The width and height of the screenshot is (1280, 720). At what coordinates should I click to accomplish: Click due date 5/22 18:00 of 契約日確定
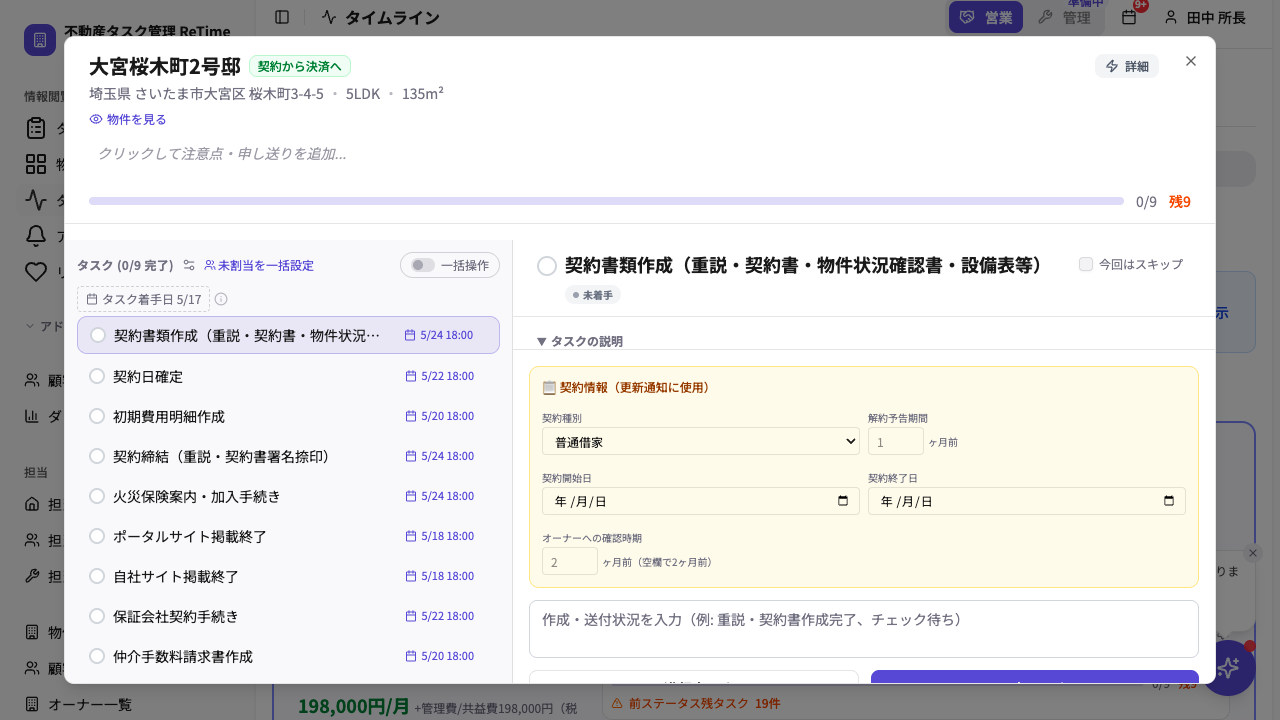click(440, 376)
